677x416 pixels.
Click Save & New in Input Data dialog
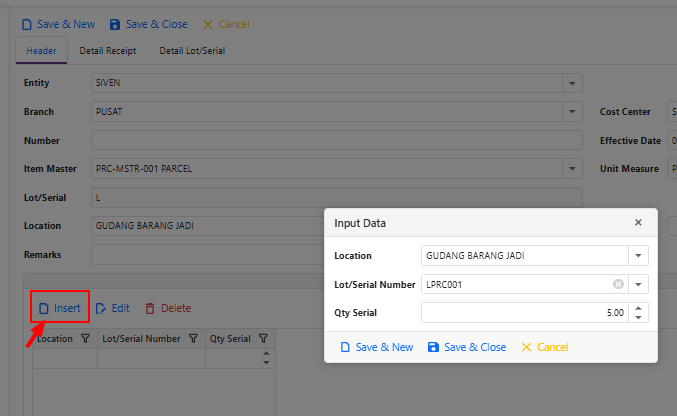click(x=376, y=347)
